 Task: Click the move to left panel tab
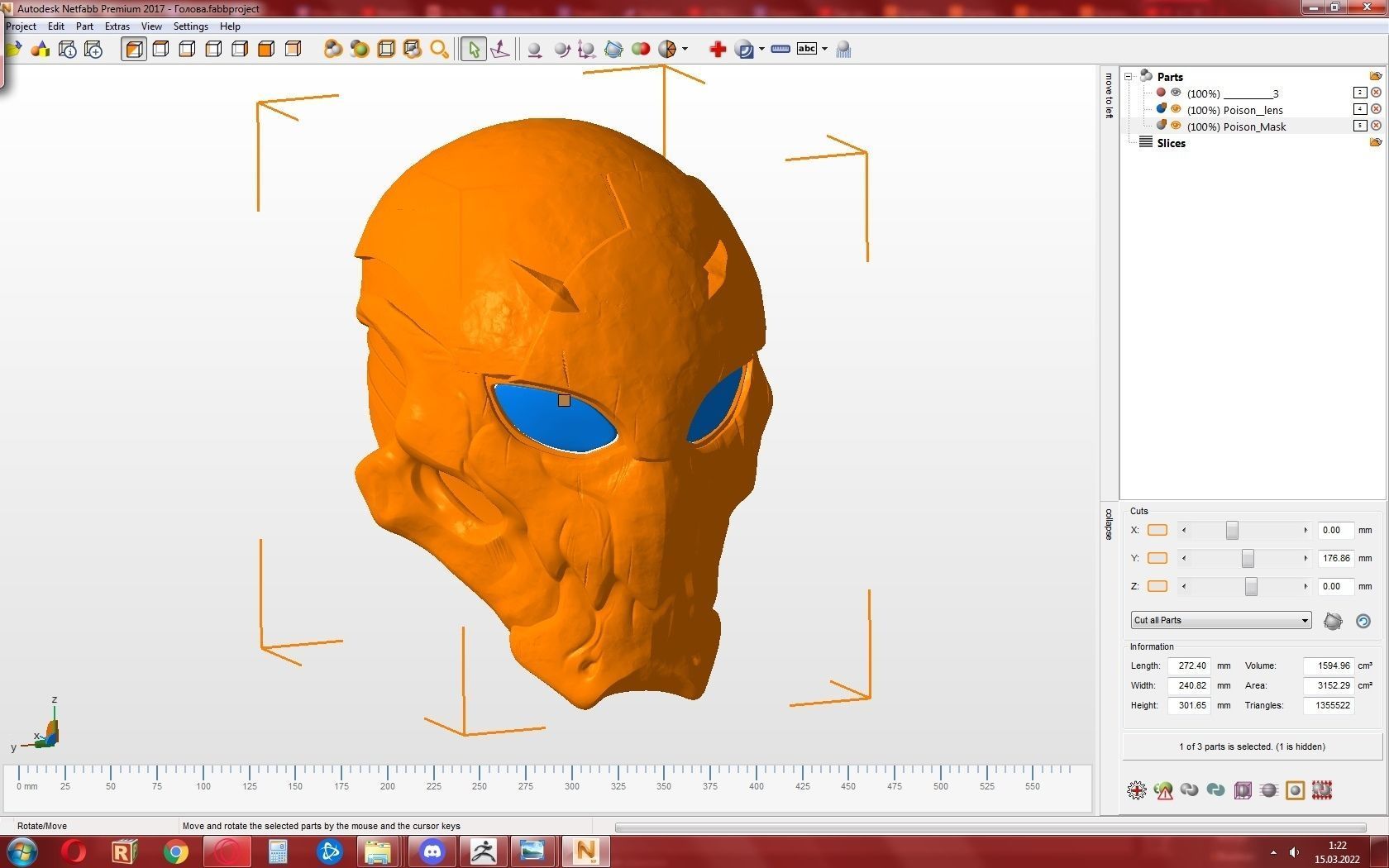1109,96
